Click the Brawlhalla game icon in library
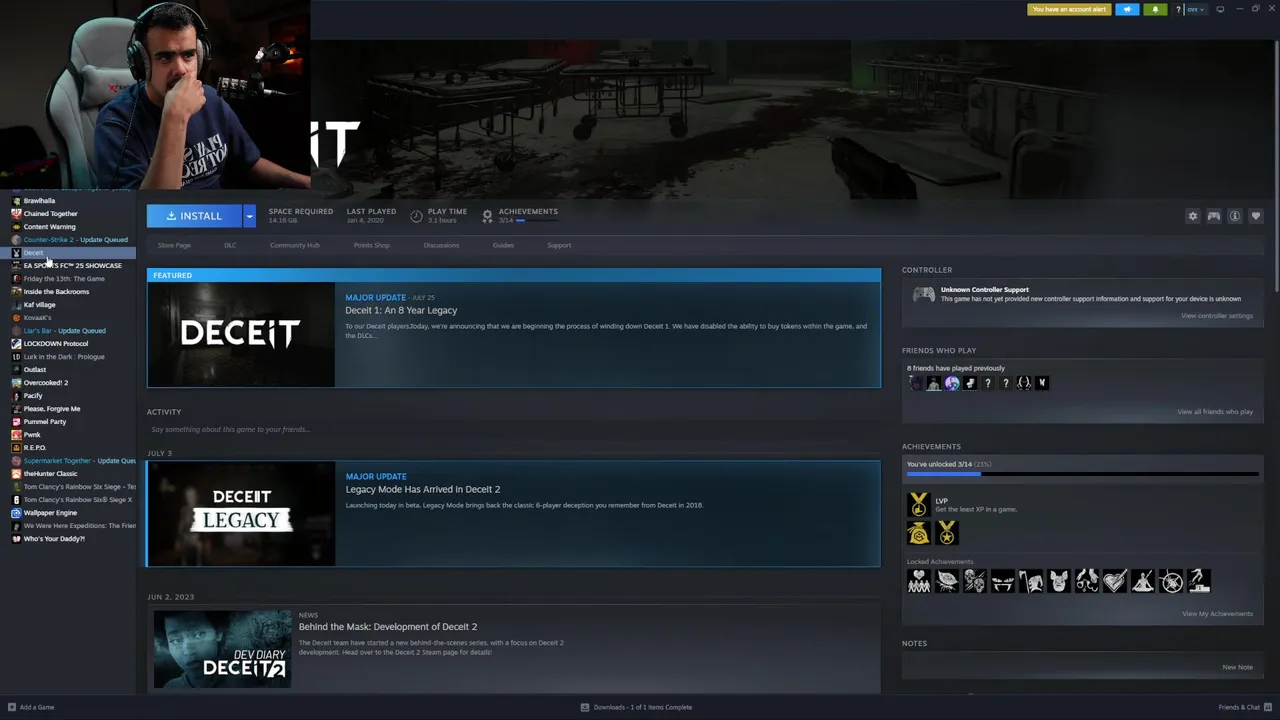The height and width of the screenshot is (720, 1280). [x=16, y=201]
